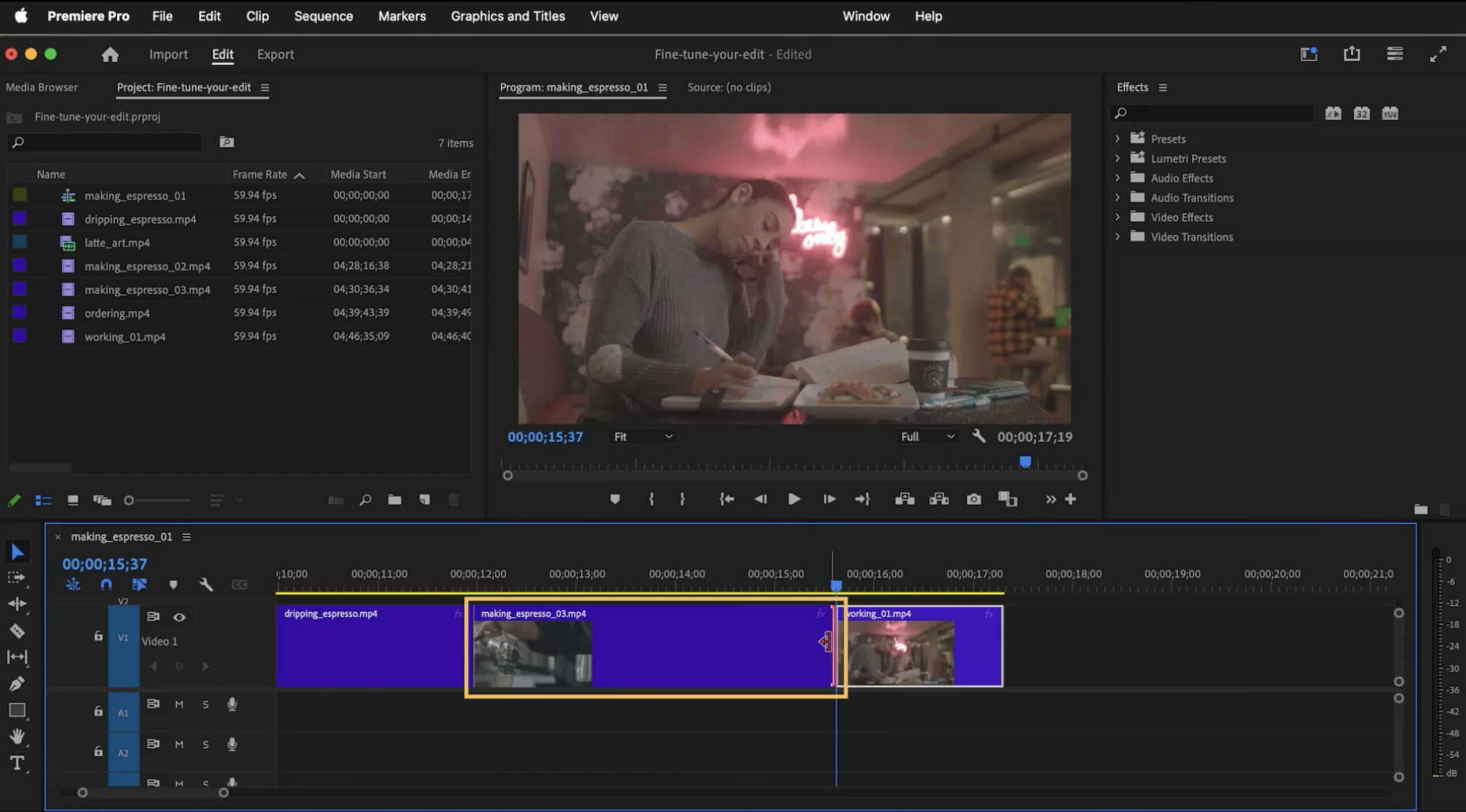
Task: Select the Track Select Forward tool
Action: pos(17,578)
